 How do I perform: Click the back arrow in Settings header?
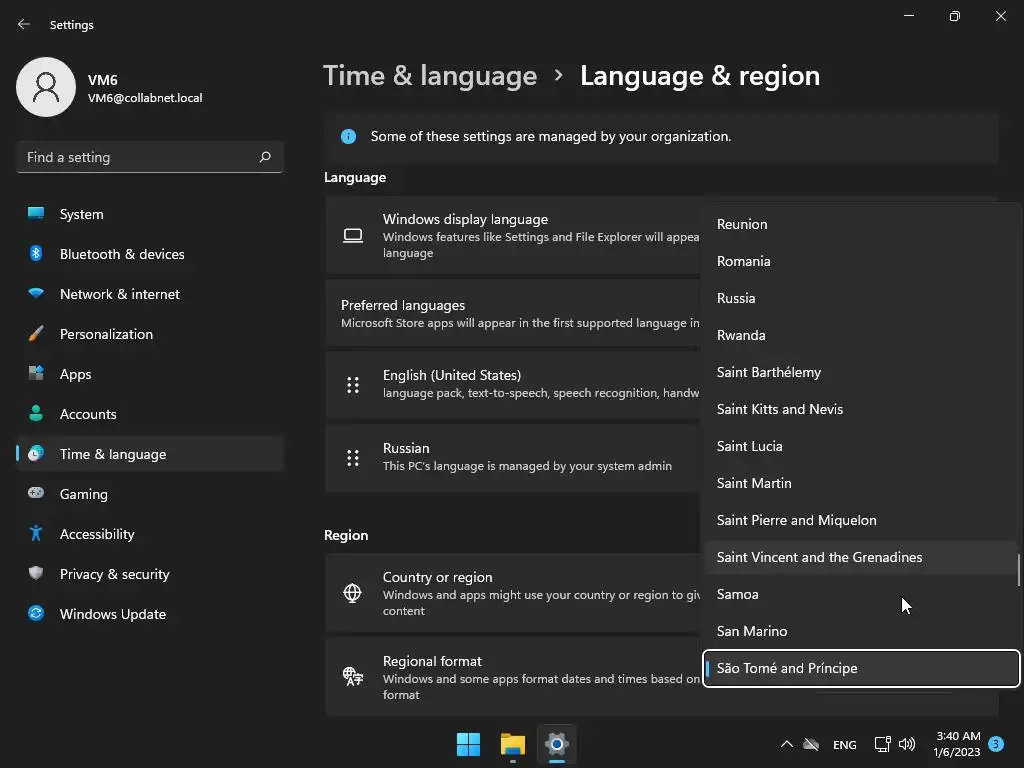tap(24, 24)
